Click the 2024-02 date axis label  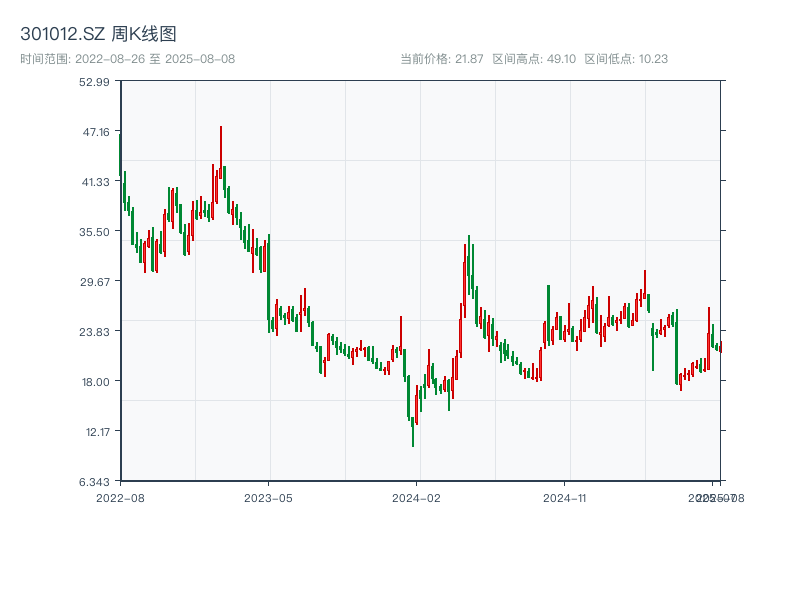[417, 497]
